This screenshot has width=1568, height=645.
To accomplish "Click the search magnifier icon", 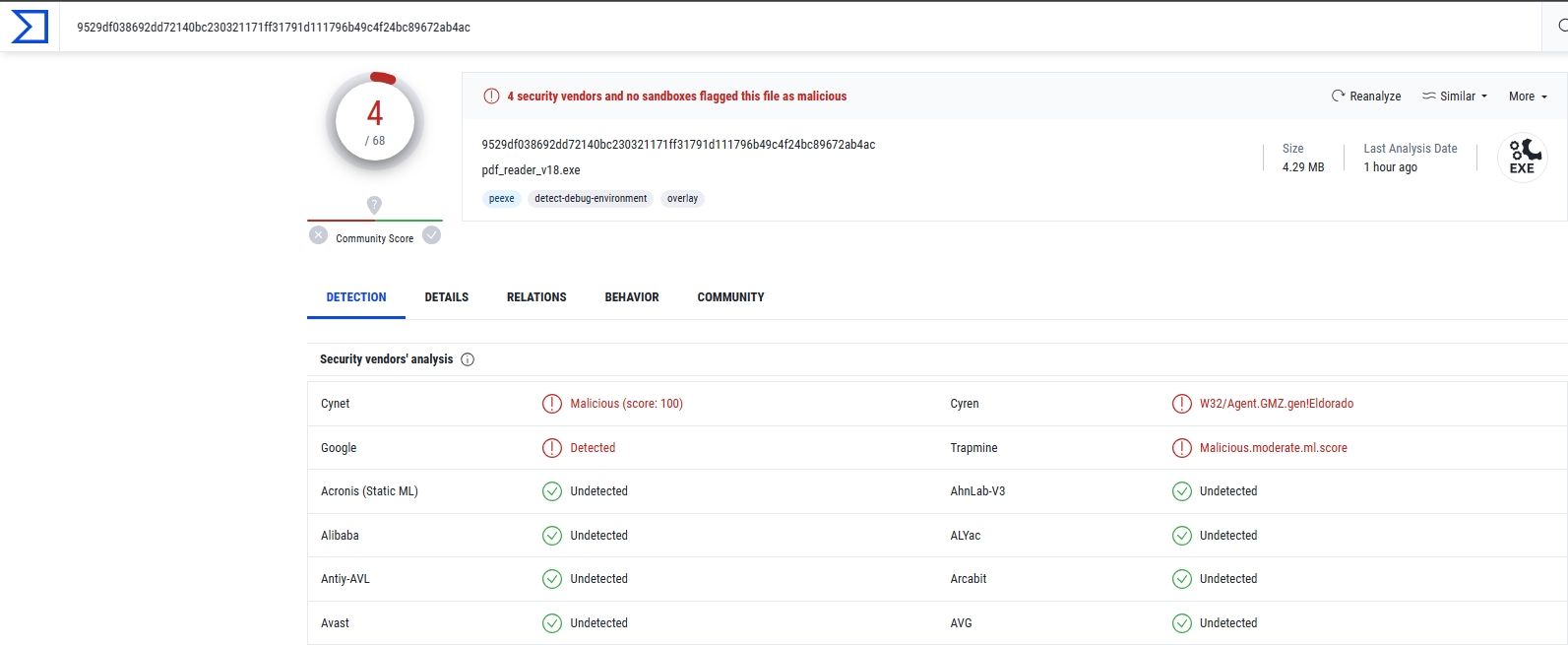I will (1561, 26).
